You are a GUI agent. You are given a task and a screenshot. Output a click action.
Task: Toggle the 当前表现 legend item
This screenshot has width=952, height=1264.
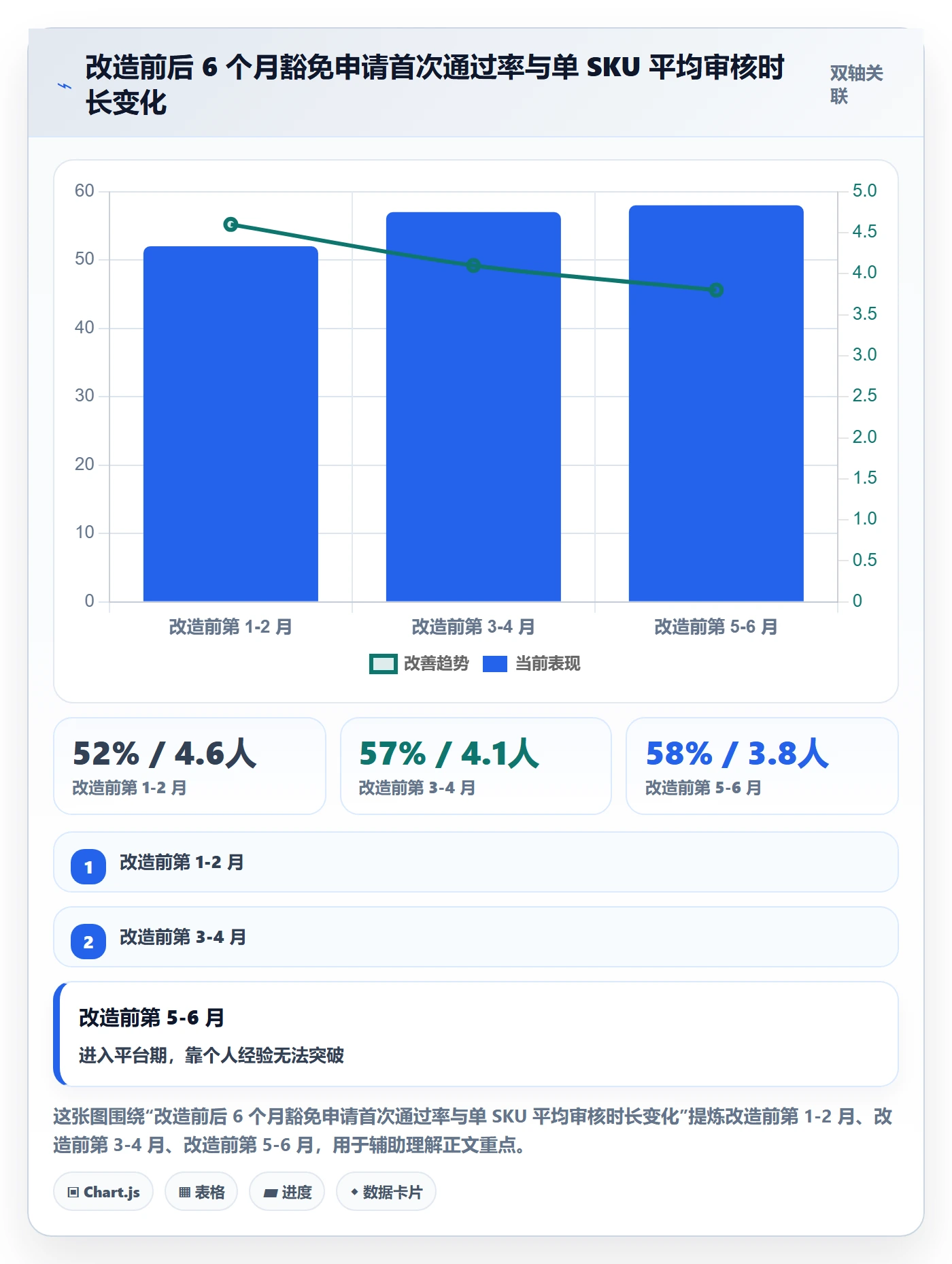(x=531, y=663)
